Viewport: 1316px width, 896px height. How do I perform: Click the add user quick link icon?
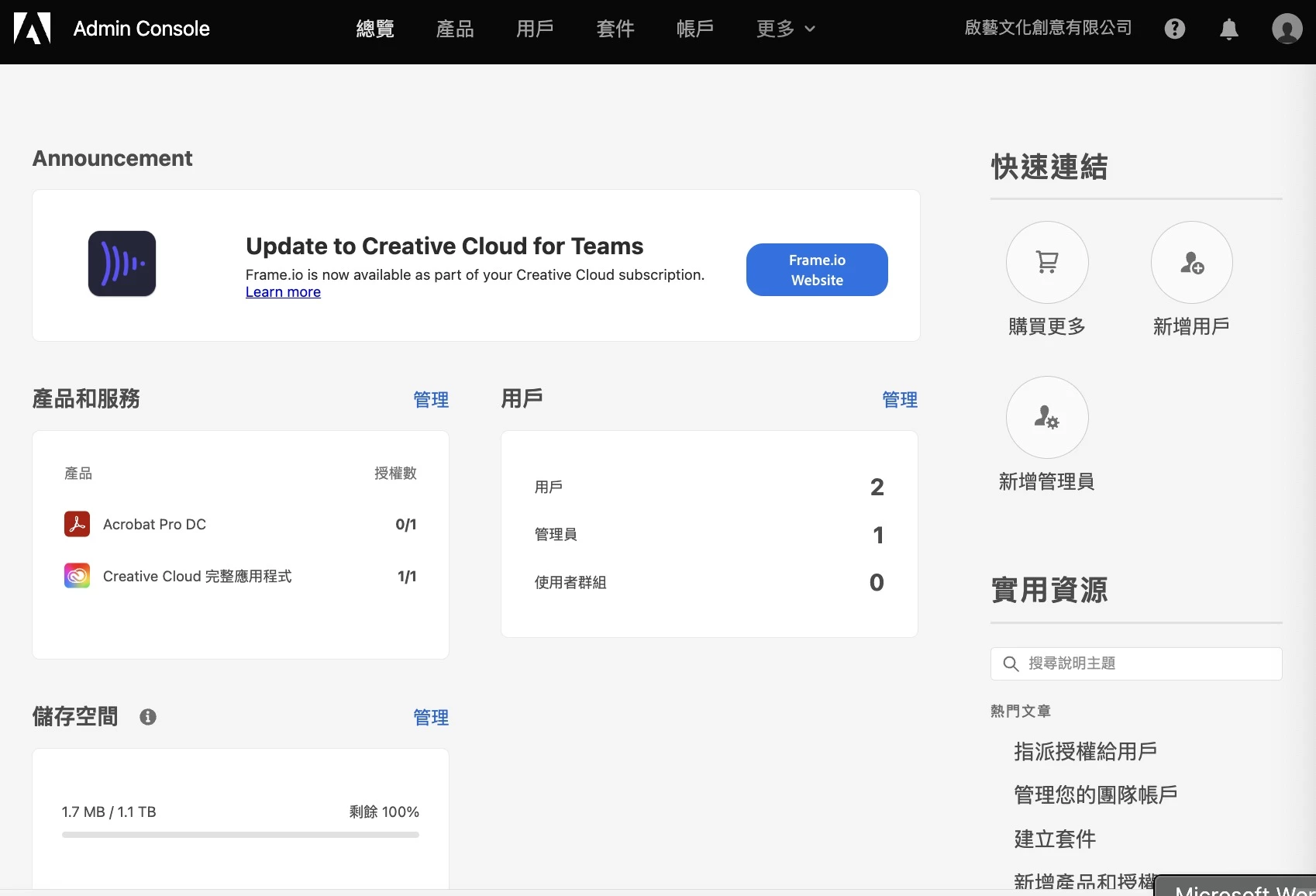pos(1192,262)
